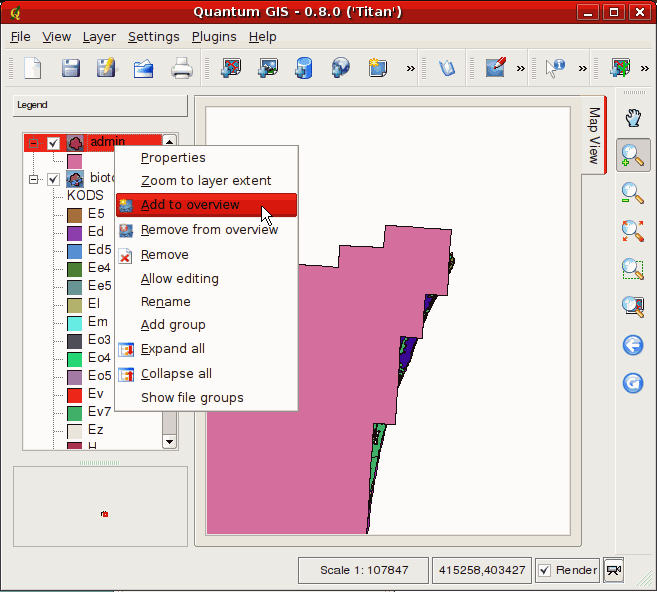Toggle the admin layer visibility checkbox
This screenshot has width=657, height=592.
[53, 143]
